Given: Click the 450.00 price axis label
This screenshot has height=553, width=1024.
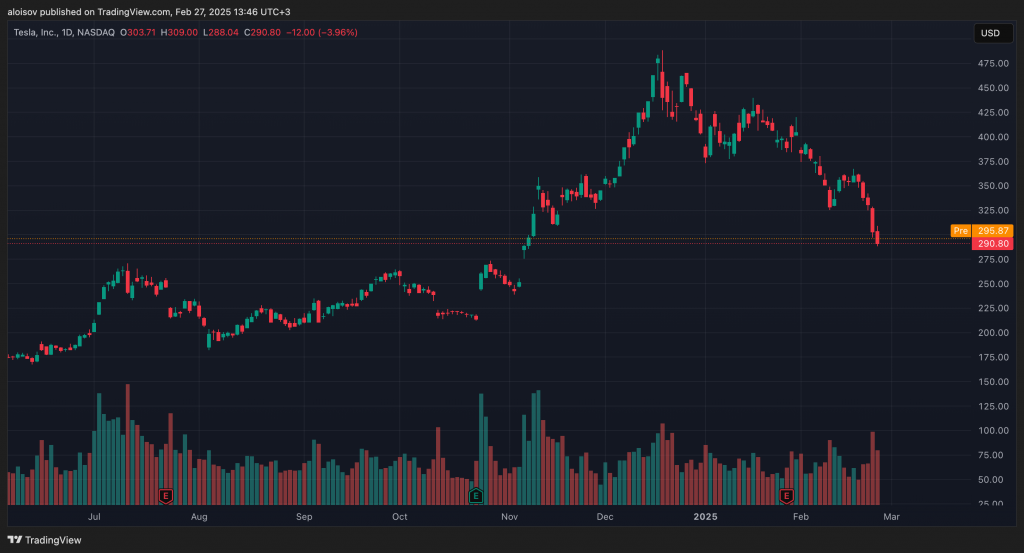Looking at the screenshot, I should tap(993, 88).
